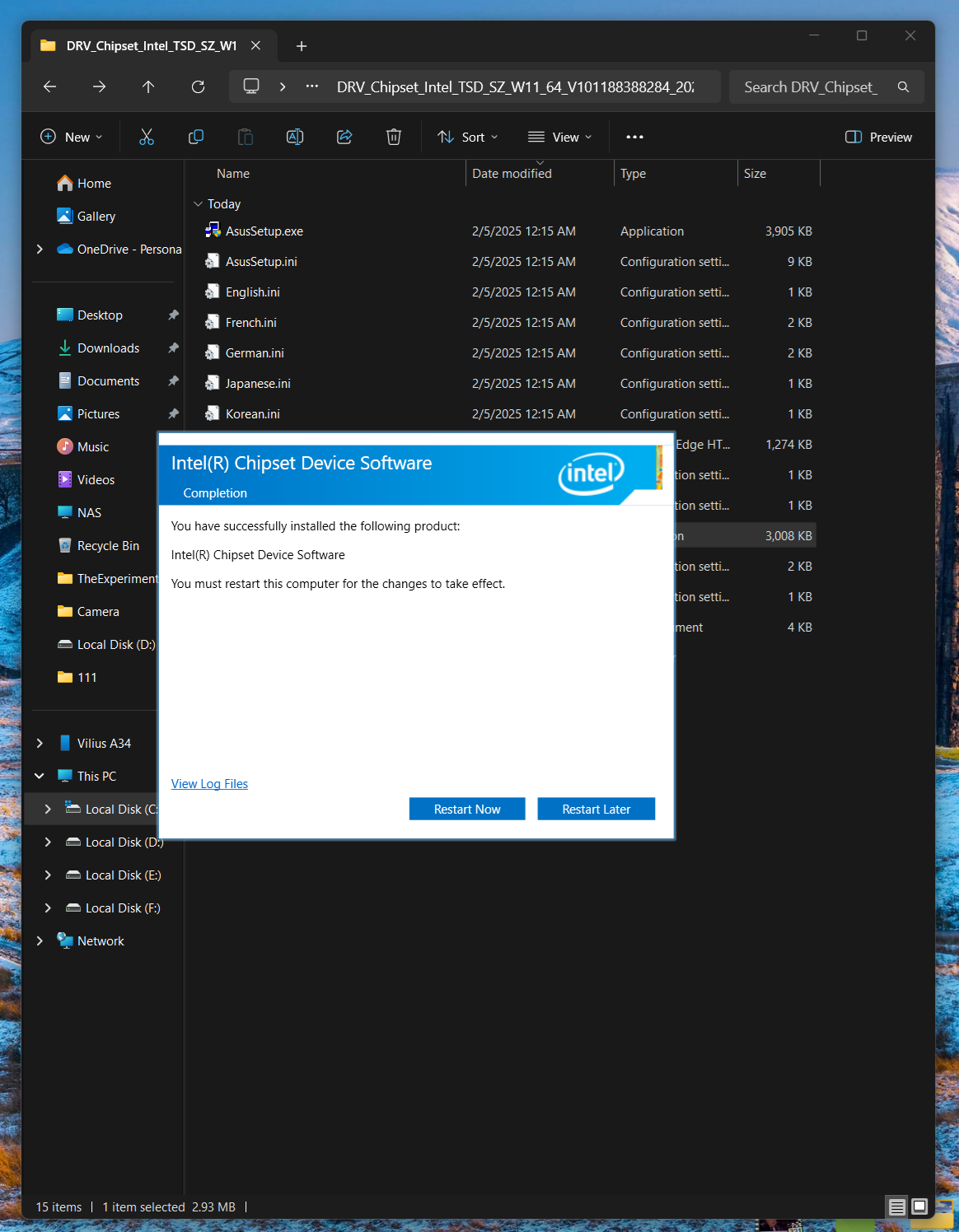Expand the Network node
Image resolution: width=959 pixels, height=1232 pixels.
tap(40, 940)
